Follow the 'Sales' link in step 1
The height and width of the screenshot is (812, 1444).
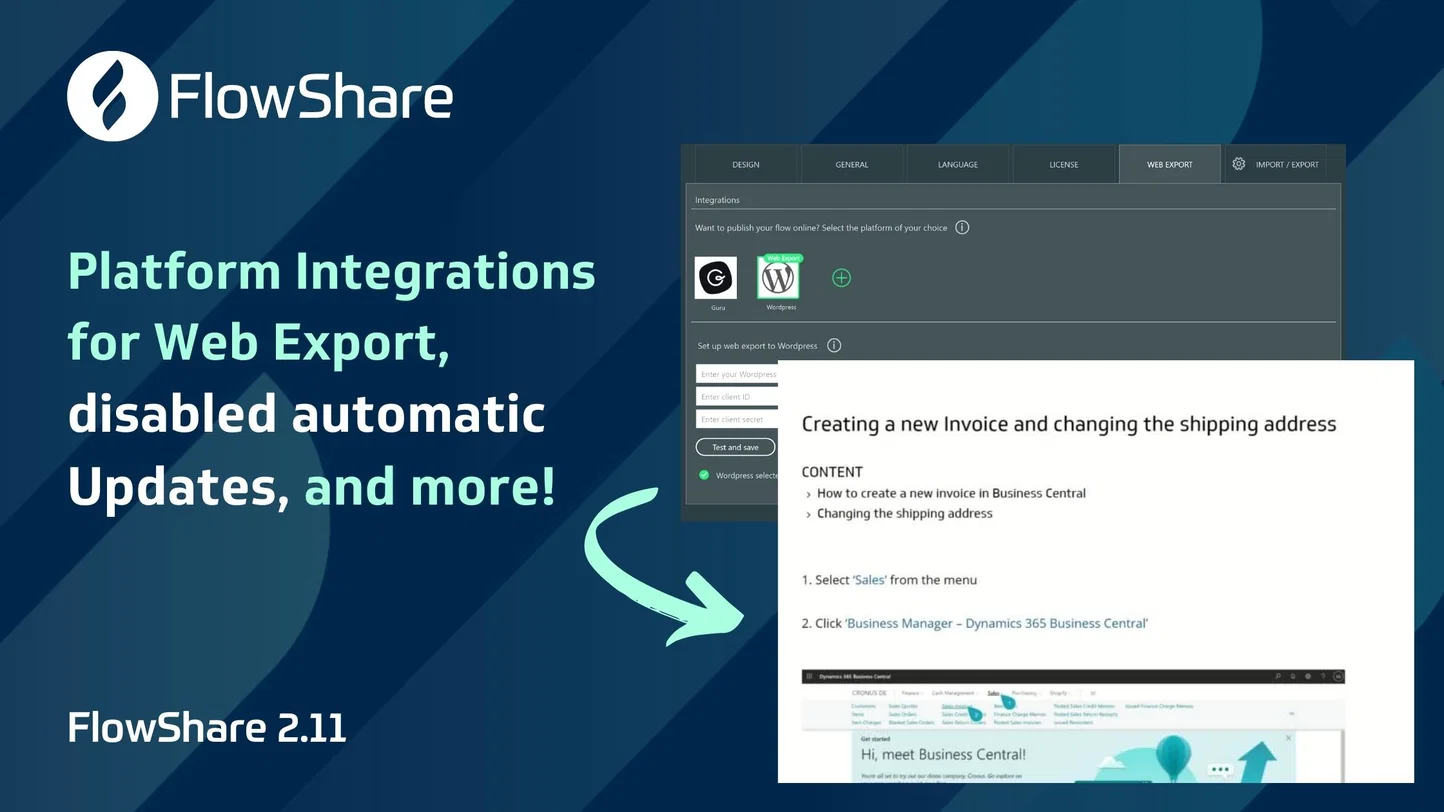[870, 580]
